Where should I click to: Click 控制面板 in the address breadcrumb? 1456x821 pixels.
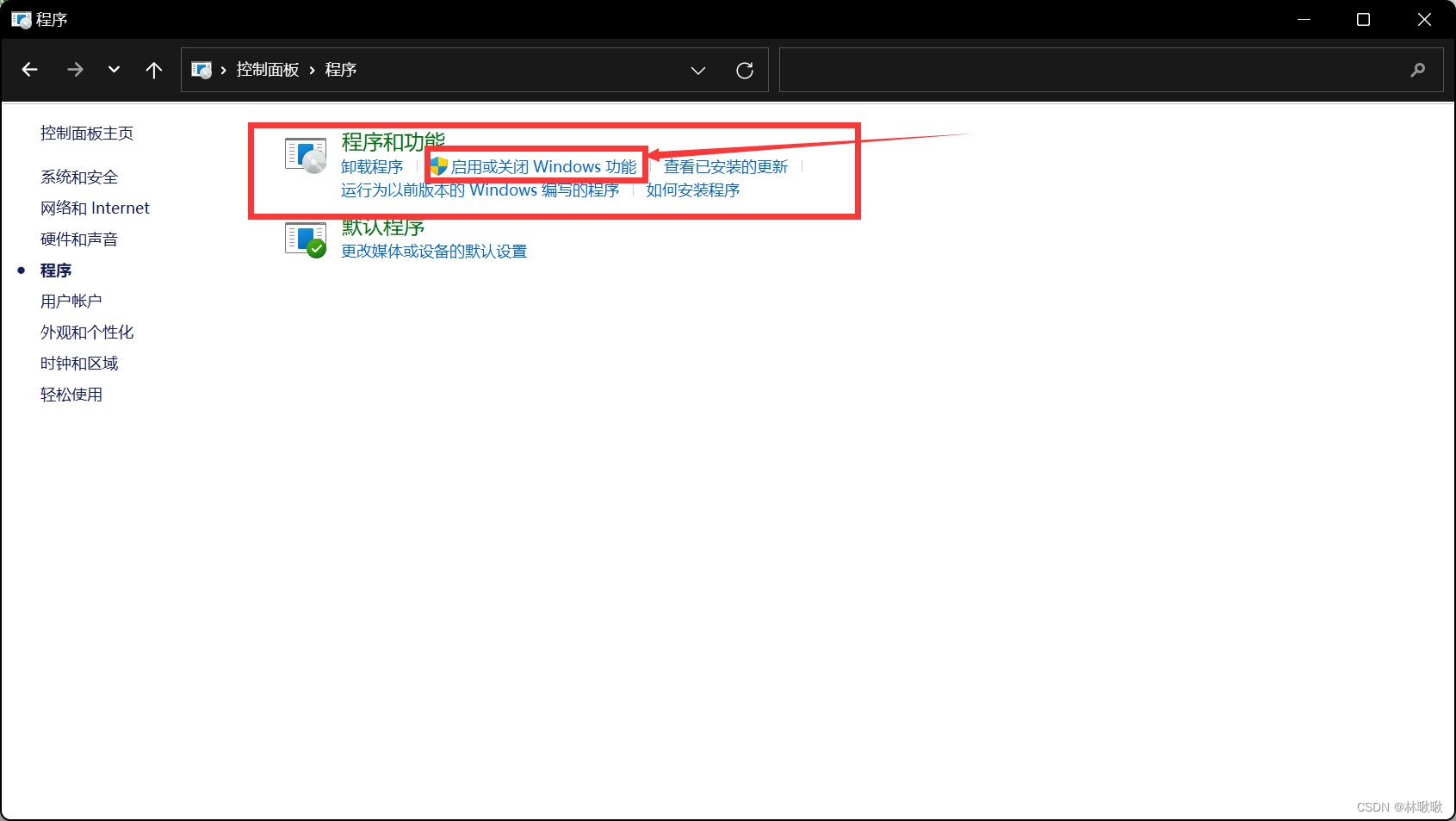click(268, 70)
